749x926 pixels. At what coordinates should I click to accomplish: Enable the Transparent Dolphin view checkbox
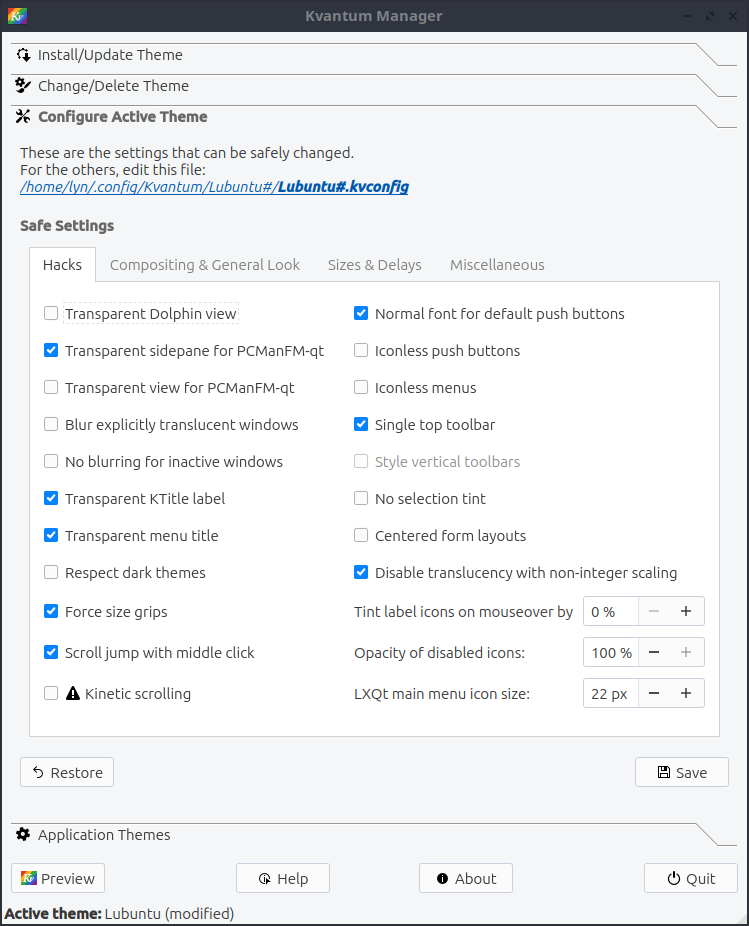point(51,314)
